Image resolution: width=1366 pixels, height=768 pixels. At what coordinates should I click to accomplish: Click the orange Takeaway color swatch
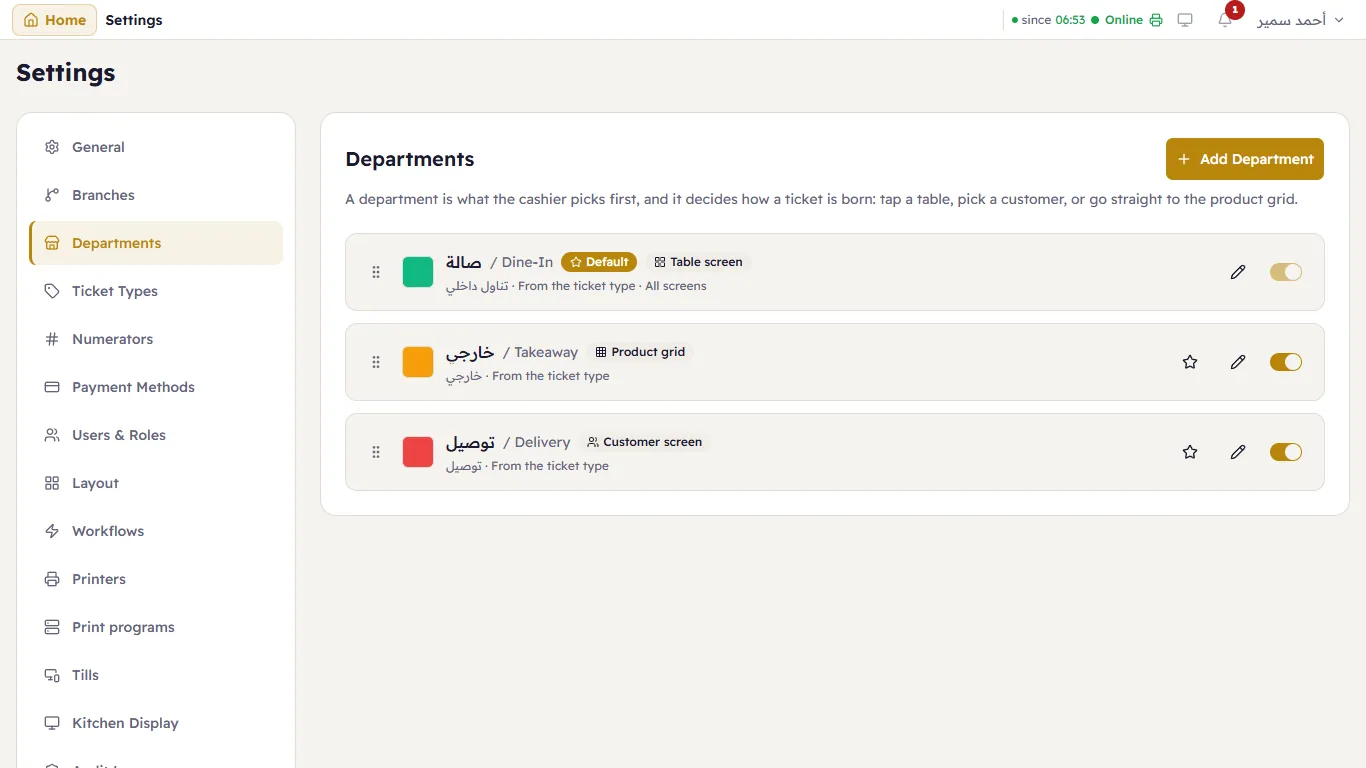[x=418, y=362]
